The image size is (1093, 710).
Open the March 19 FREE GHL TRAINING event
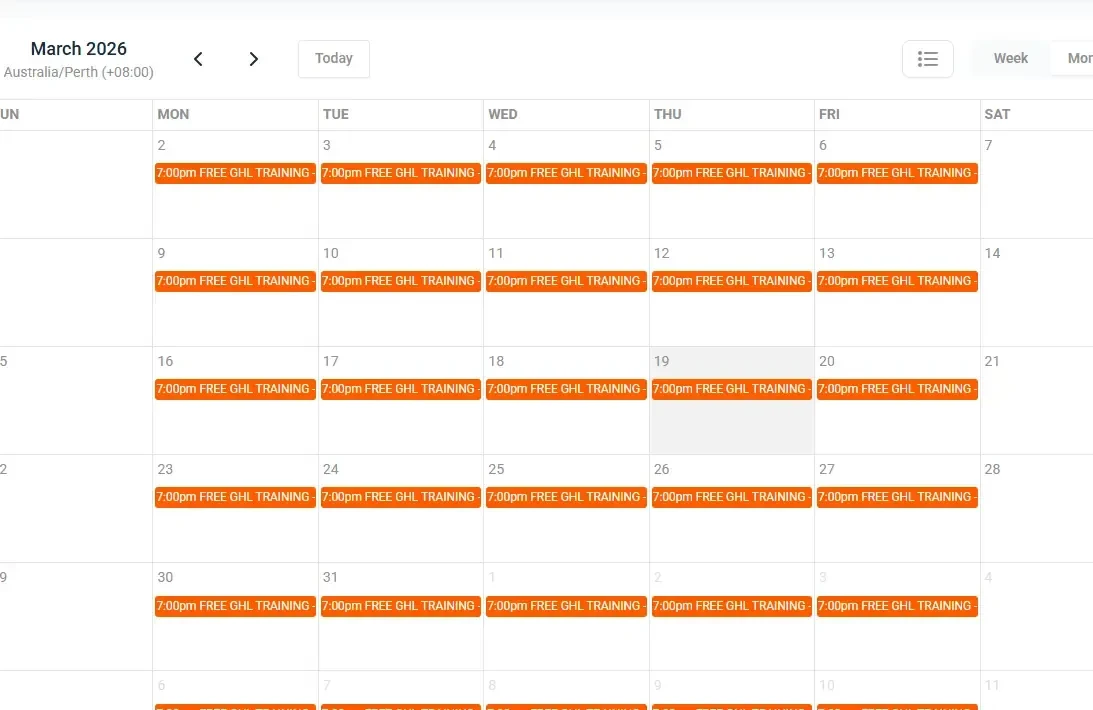[x=731, y=389]
